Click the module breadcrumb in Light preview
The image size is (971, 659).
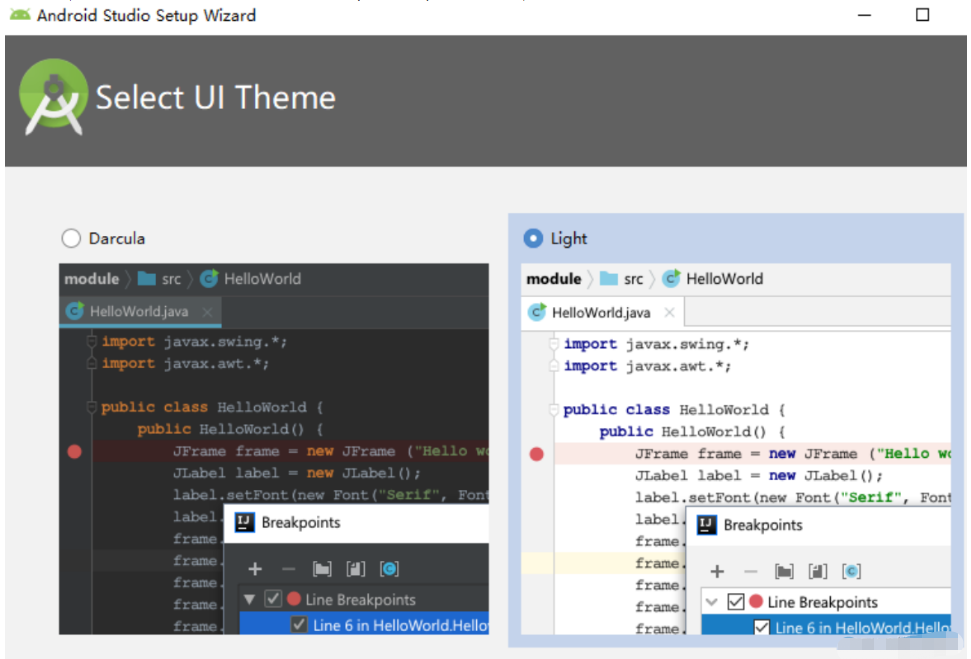coord(553,279)
